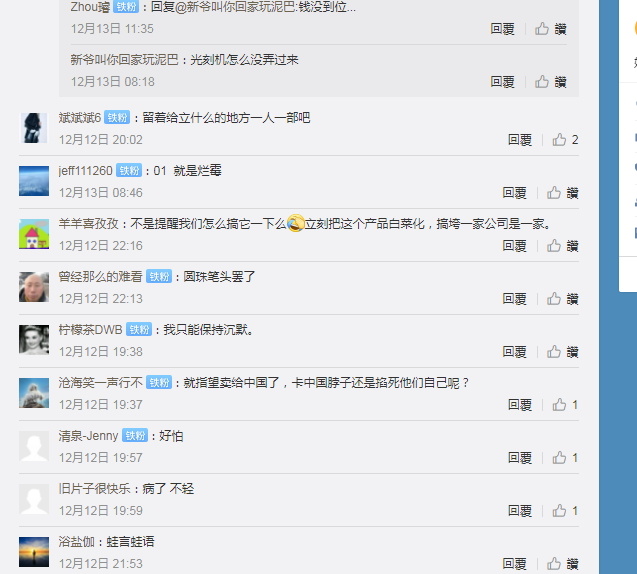637x574 pixels.
Task: Click the 铁粉 badge next to 清泉-Jenny
Action: pos(135,436)
